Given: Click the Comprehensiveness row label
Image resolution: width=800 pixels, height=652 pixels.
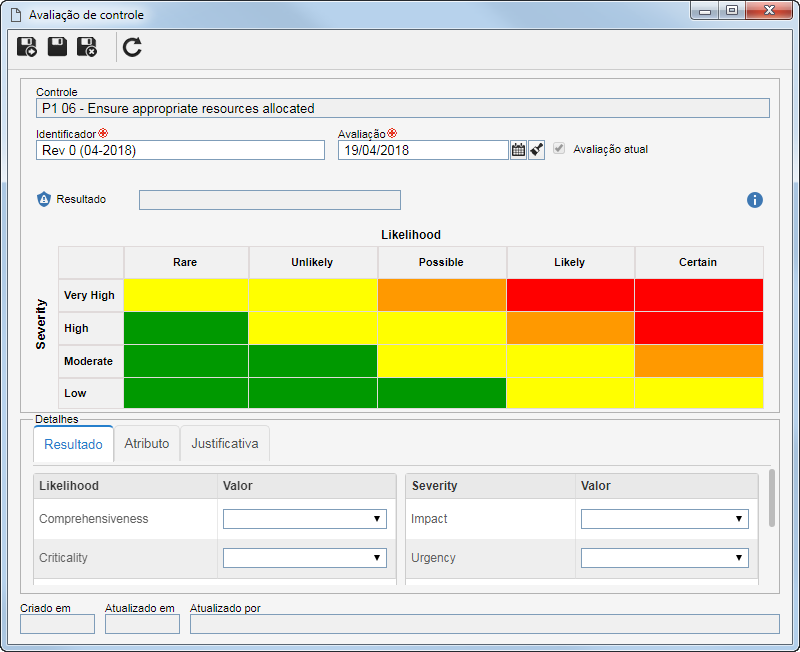Looking at the screenshot, I should [94, 519].
